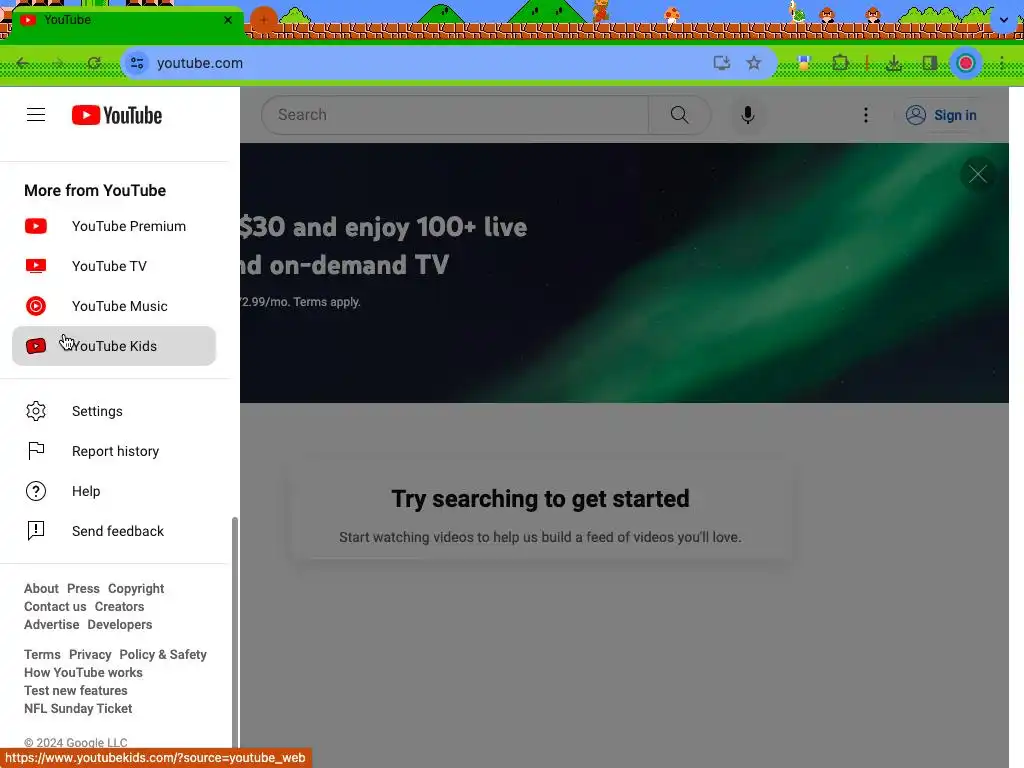Click the browser forward arrow
This screenshot has height=768, width=1024.
59,63
